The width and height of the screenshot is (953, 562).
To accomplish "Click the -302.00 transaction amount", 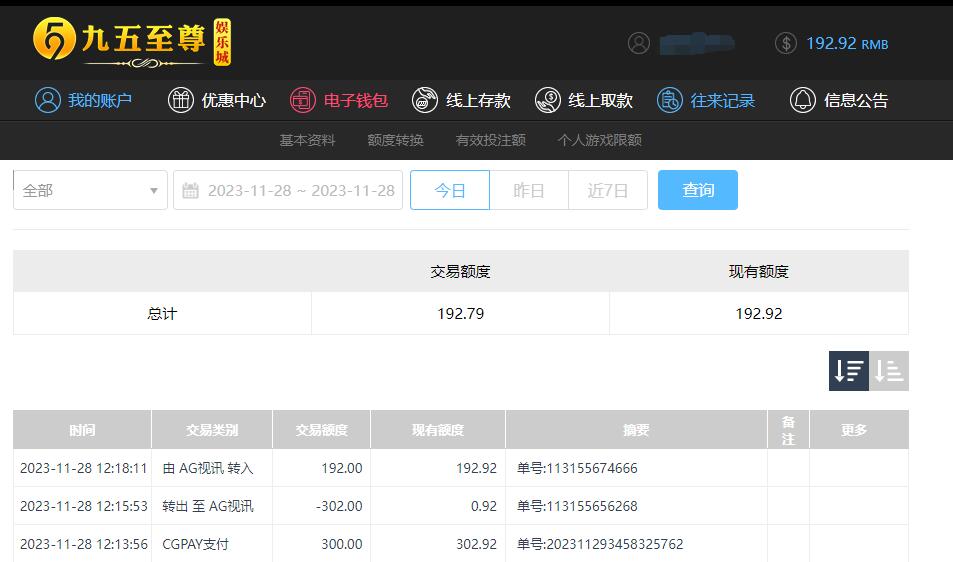I will pos(339,506).
